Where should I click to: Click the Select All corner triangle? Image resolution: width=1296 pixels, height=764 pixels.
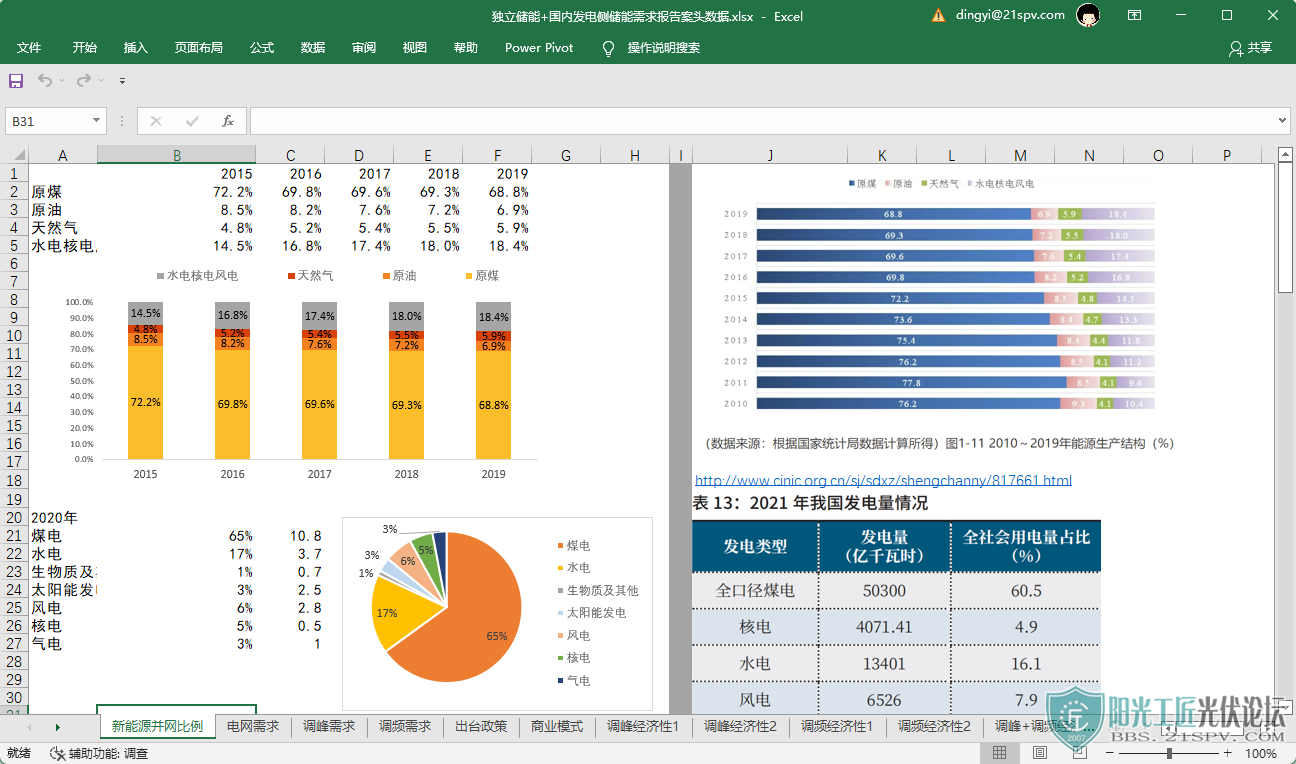point(19,155)
